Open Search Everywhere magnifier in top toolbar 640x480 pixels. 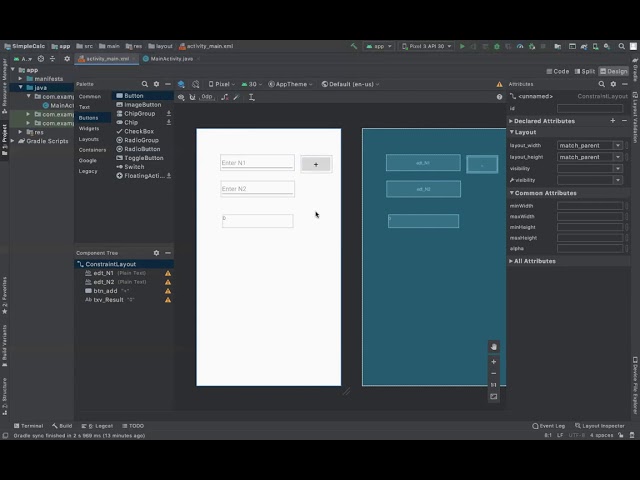click(x=622, y=47)
